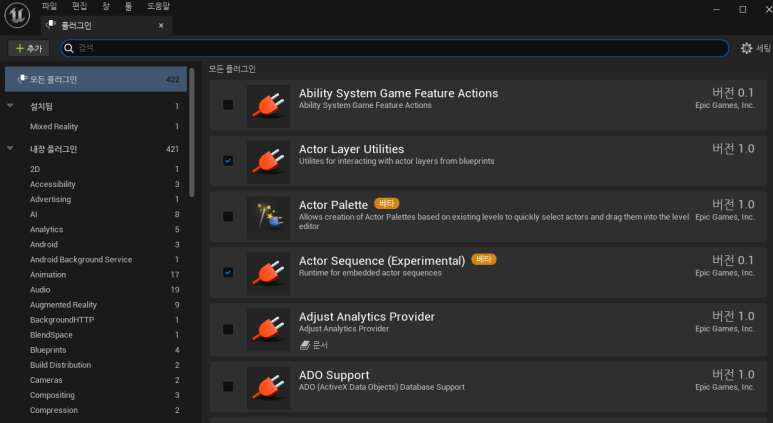Select the Advertising category

coord(96,199)
